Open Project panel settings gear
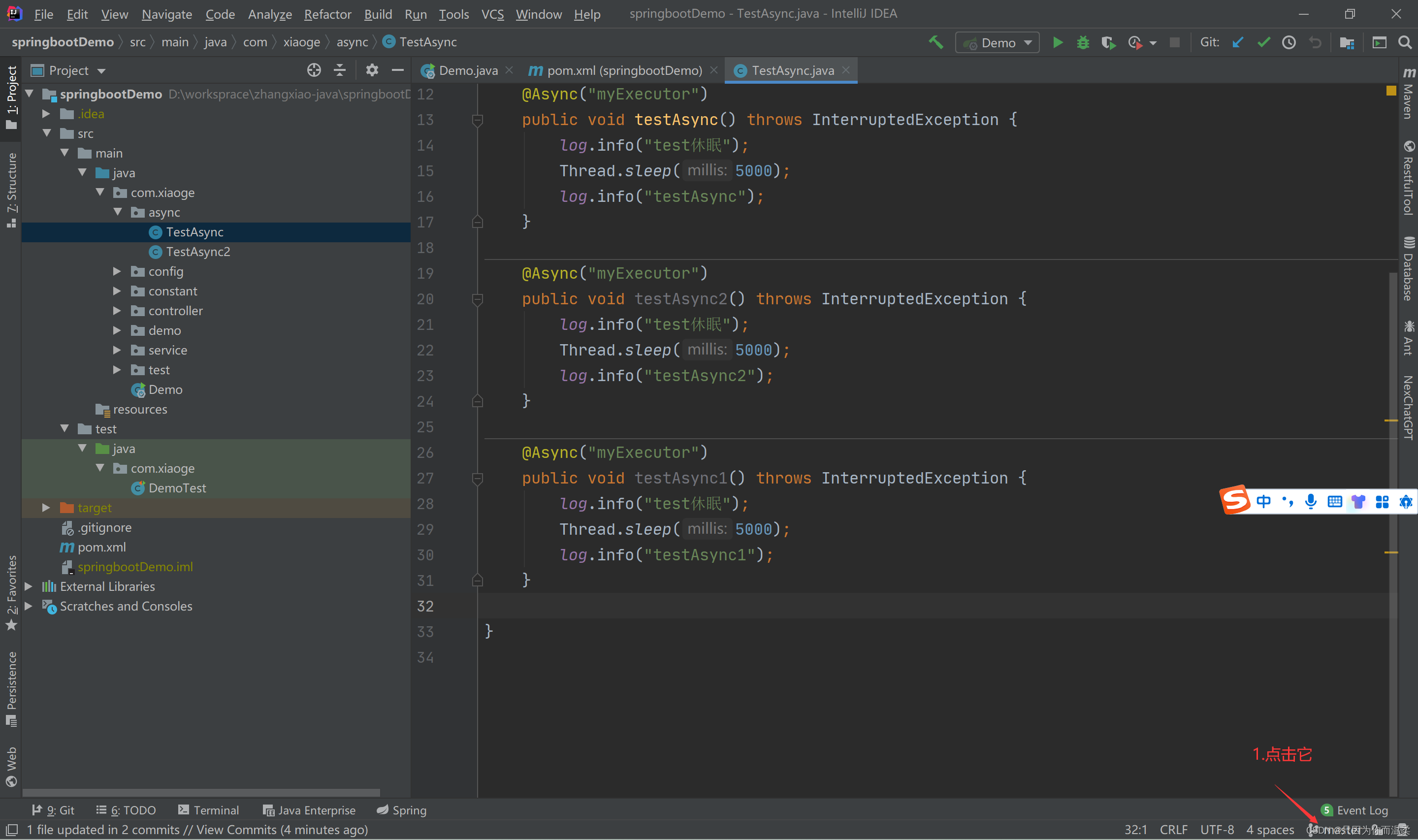The image size is (1418, 840). tap(371, 70)
